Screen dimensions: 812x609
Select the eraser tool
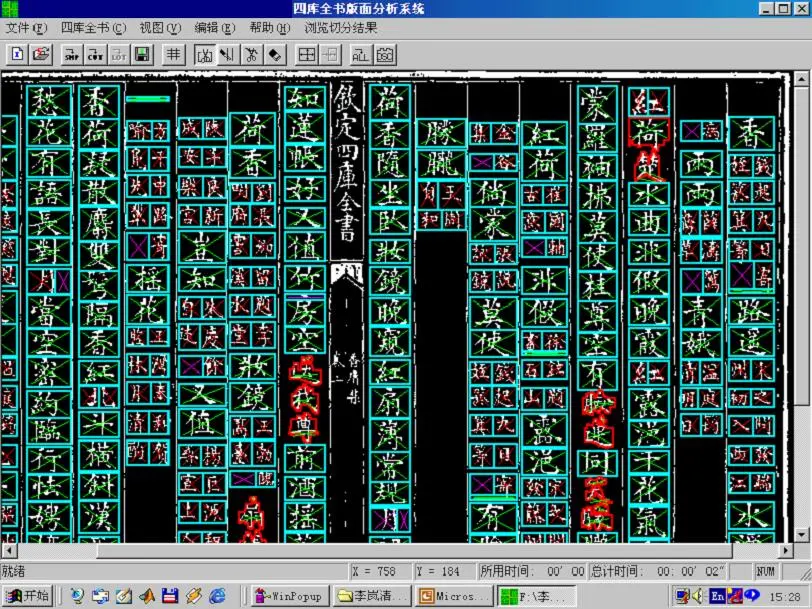coord(274,54)
